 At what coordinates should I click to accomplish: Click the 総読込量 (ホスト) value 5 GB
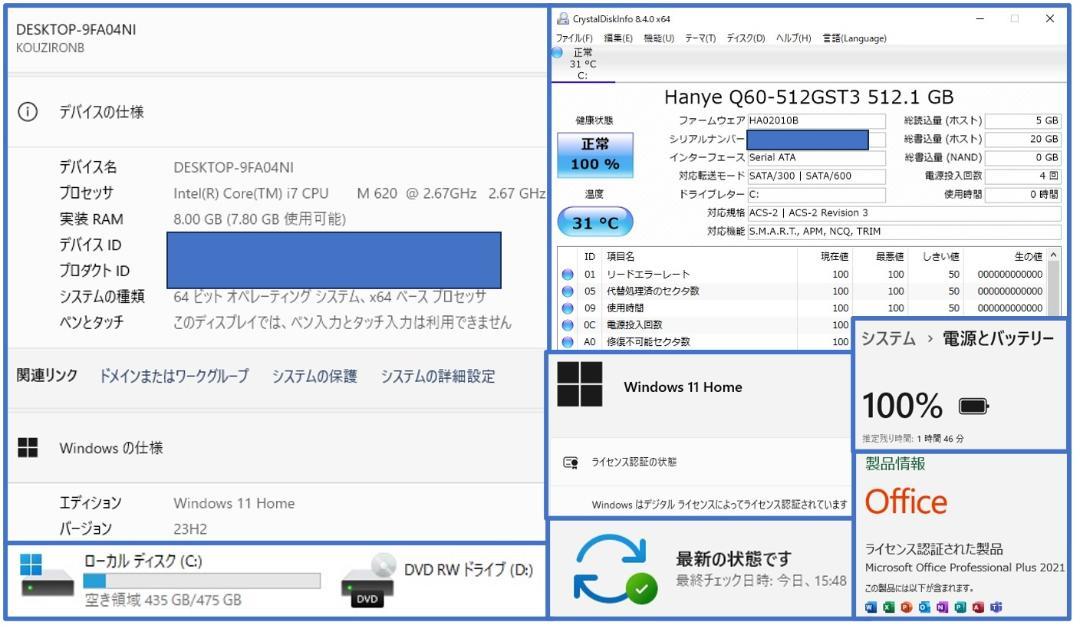(x=1023, y=120)
